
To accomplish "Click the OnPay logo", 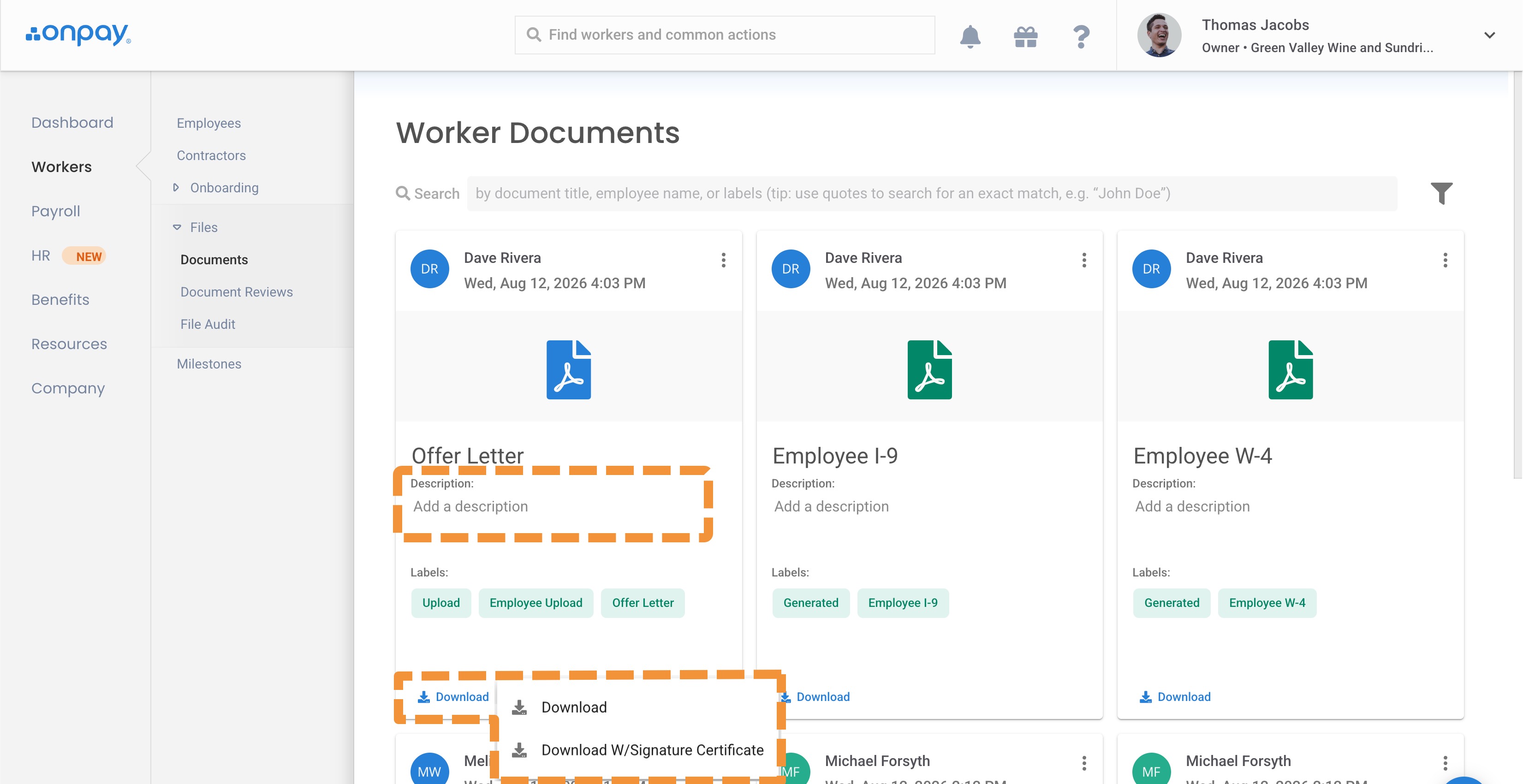I will click(x=78, y=34).
